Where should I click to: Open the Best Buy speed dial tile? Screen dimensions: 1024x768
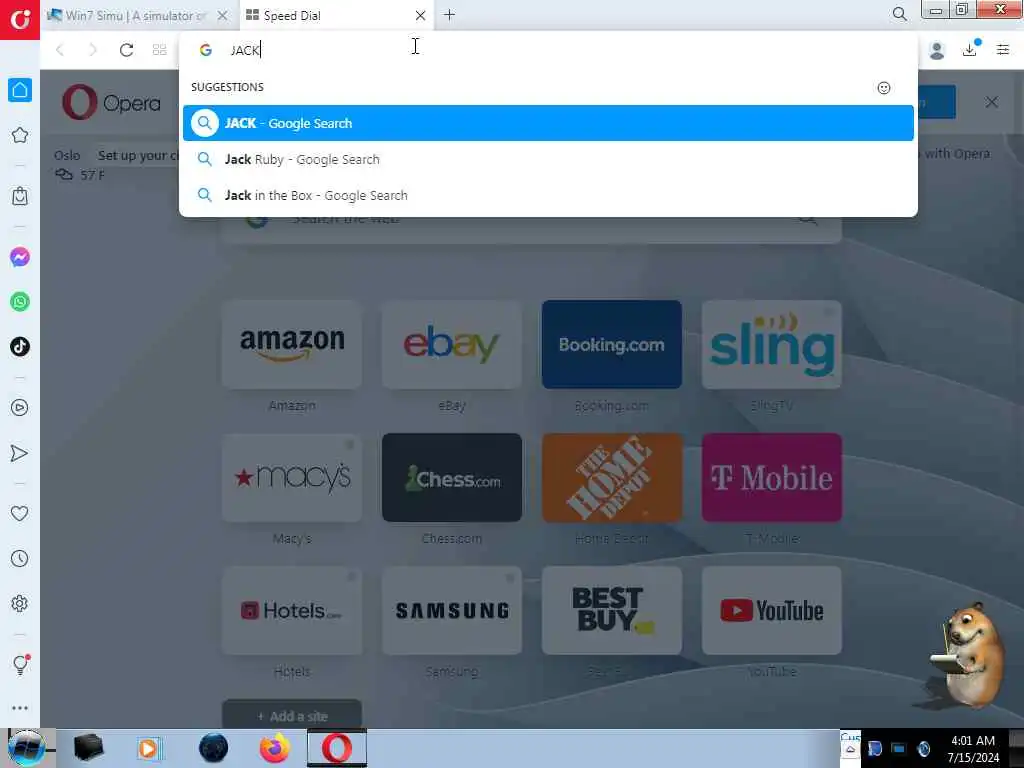tap(612, 611)
